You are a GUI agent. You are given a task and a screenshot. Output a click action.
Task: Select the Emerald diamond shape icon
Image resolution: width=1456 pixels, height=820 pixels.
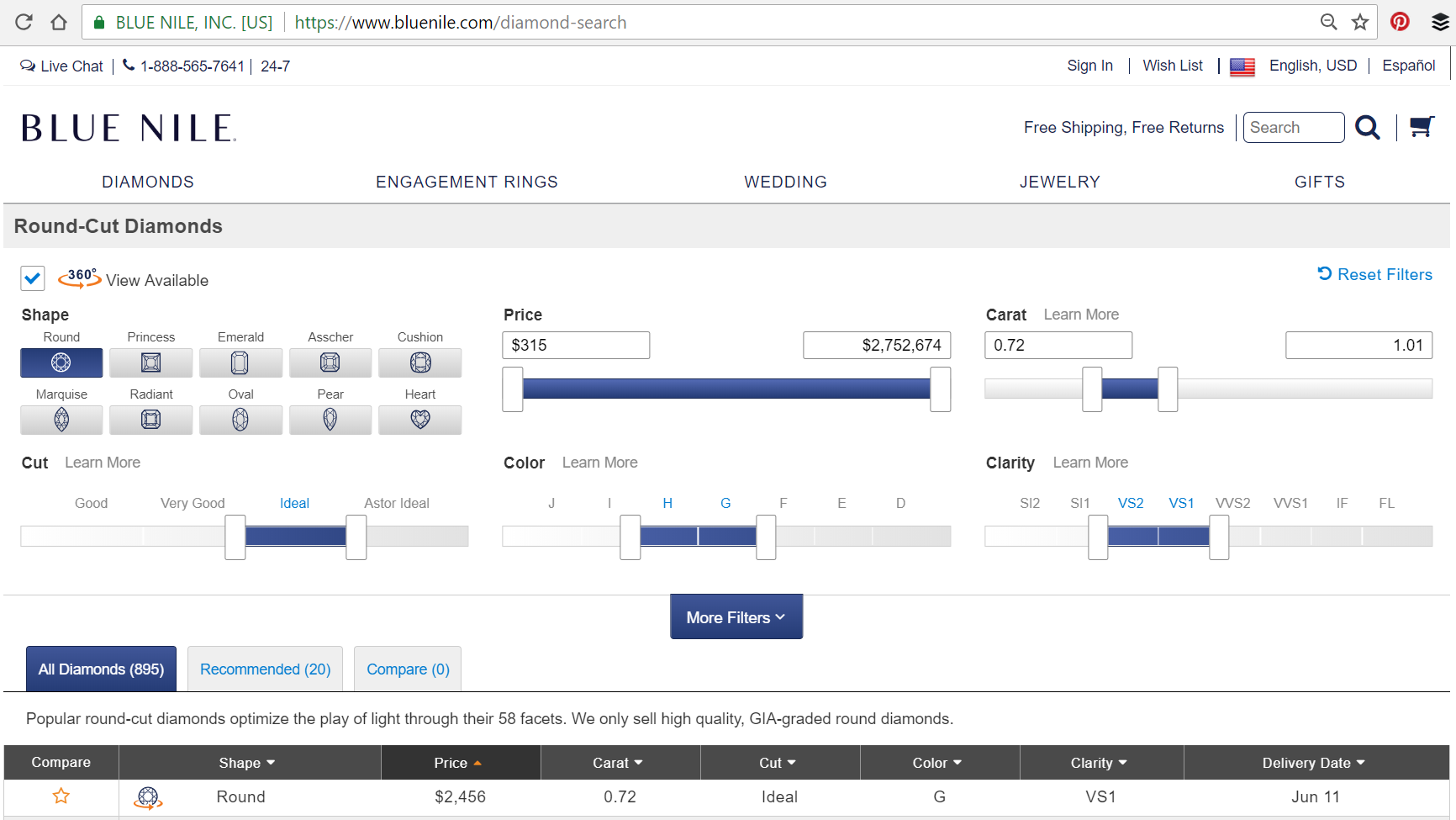tap(240, 362)
